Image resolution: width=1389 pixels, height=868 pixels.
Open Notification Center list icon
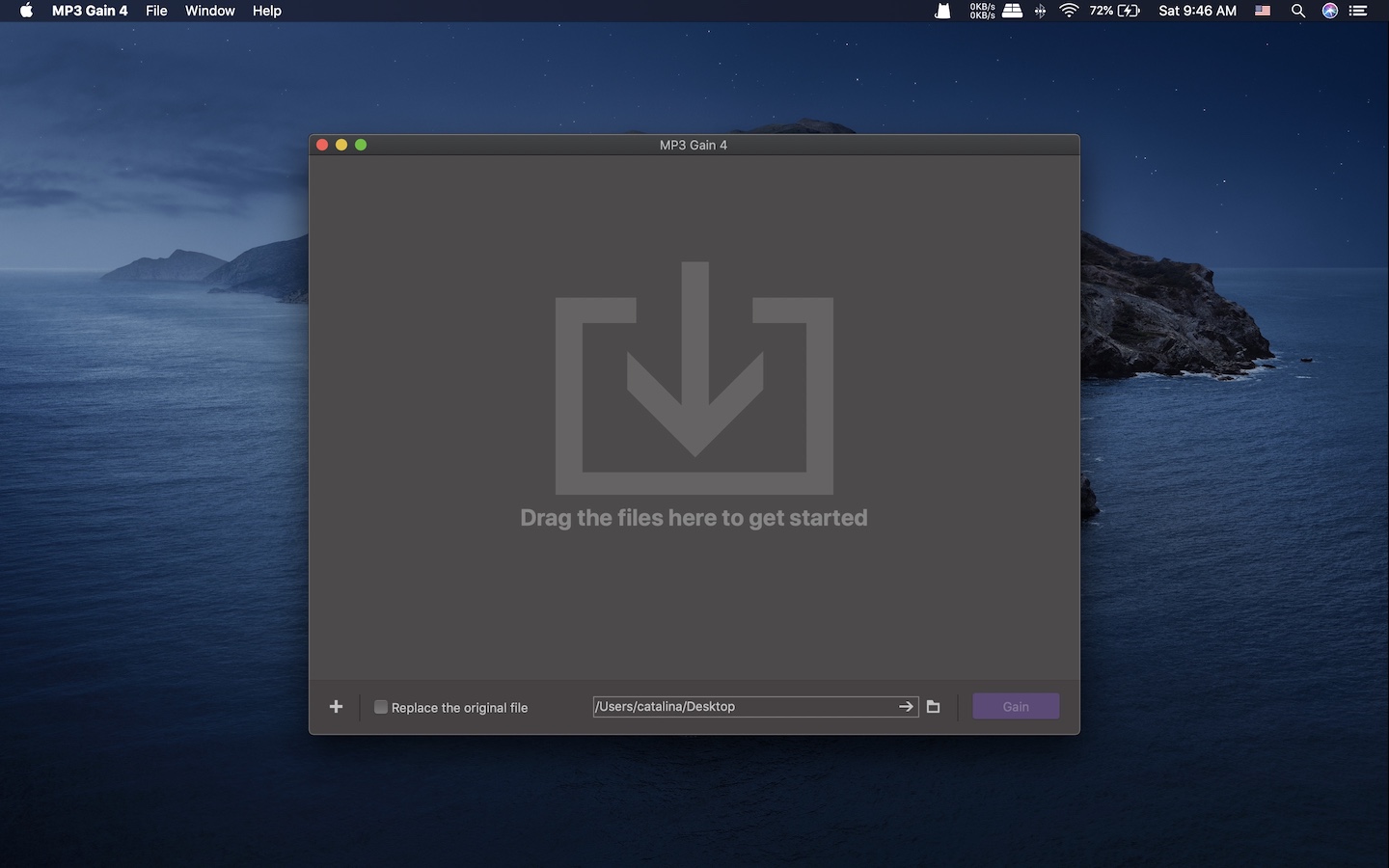[x=1358, y=11]
